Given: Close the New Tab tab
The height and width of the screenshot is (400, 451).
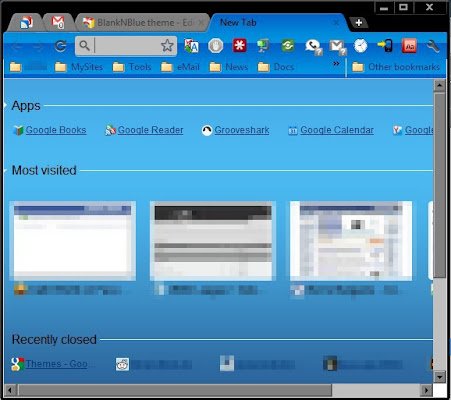Looking at the screenshot, I should (336, 23).
